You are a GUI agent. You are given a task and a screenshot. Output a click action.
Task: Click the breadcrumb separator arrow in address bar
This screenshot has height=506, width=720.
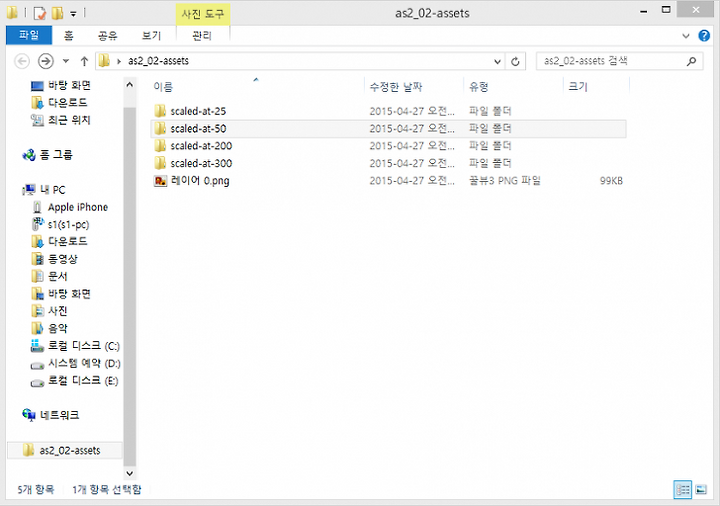click(x=119, y=62)
